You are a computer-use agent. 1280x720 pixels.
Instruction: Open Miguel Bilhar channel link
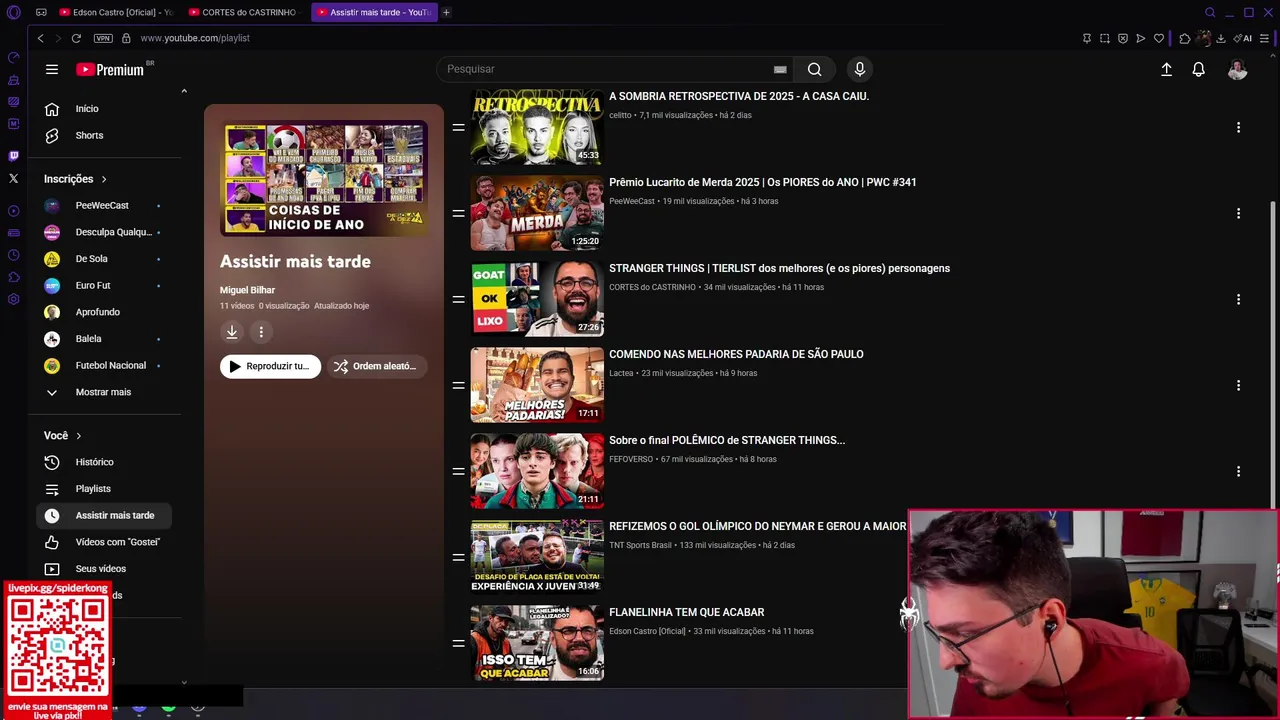pyautogui.click(x=247, y=290)
